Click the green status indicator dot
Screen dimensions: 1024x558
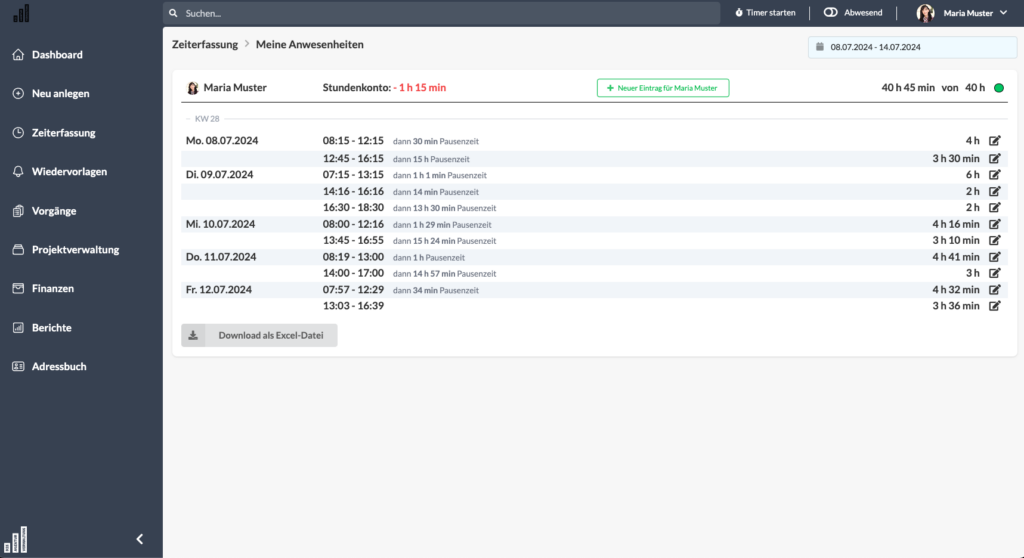999,88
